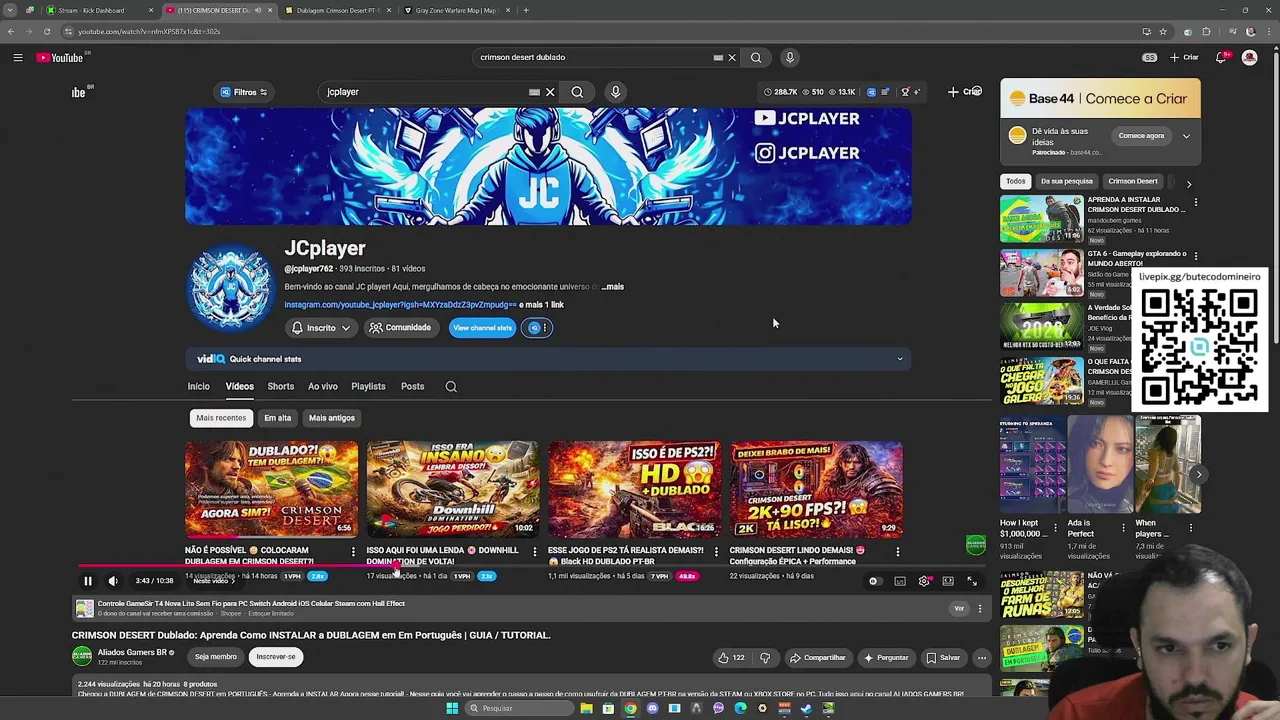Like the video with 122 likes
Screen dimensions: 1280x720
(731, 658)
